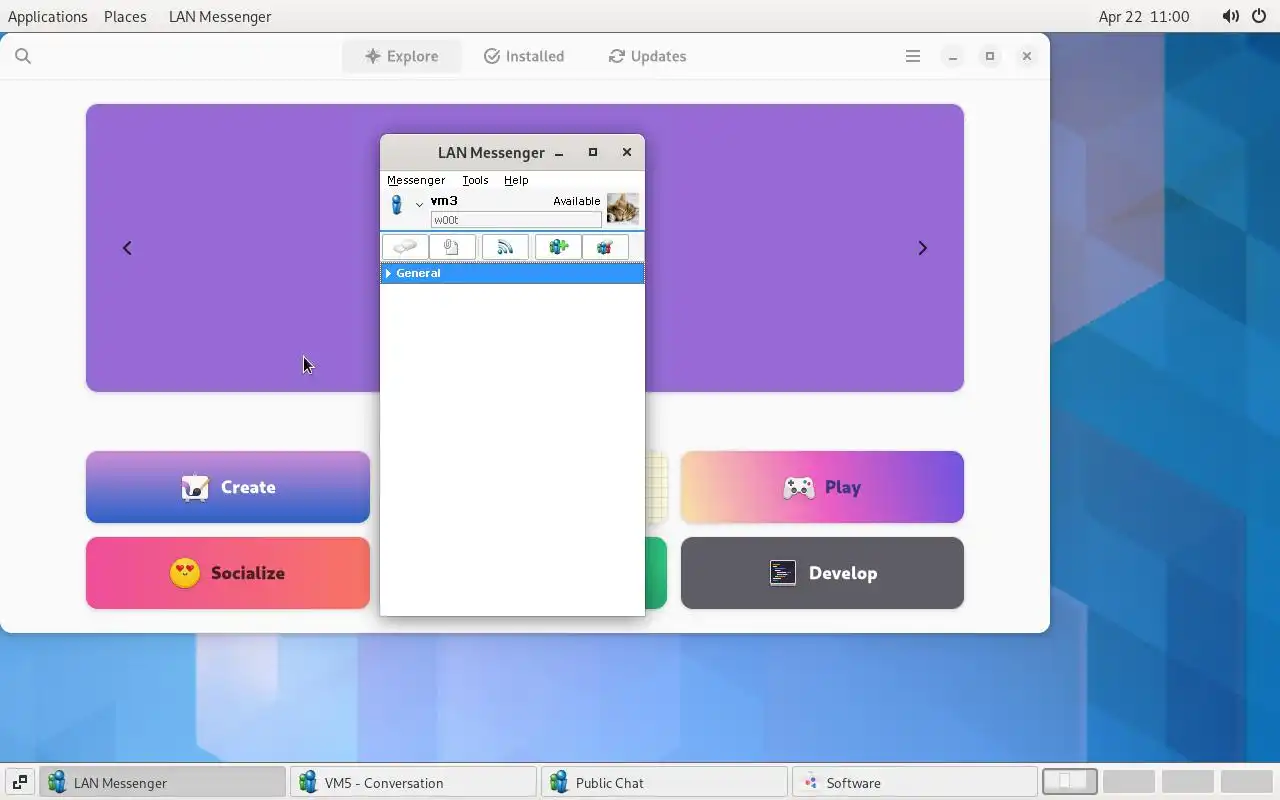Click the public chat people icon

(x=605, y=247)
